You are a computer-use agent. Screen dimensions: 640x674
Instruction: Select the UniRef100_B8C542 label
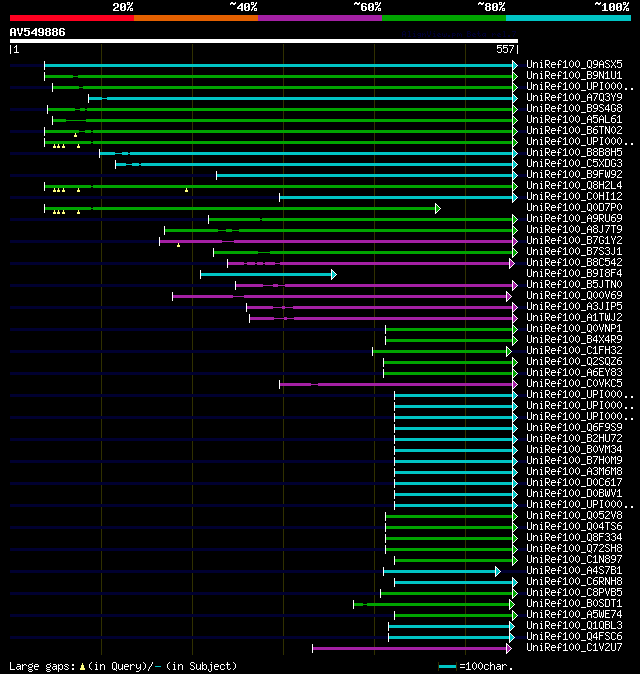point(574,263)
